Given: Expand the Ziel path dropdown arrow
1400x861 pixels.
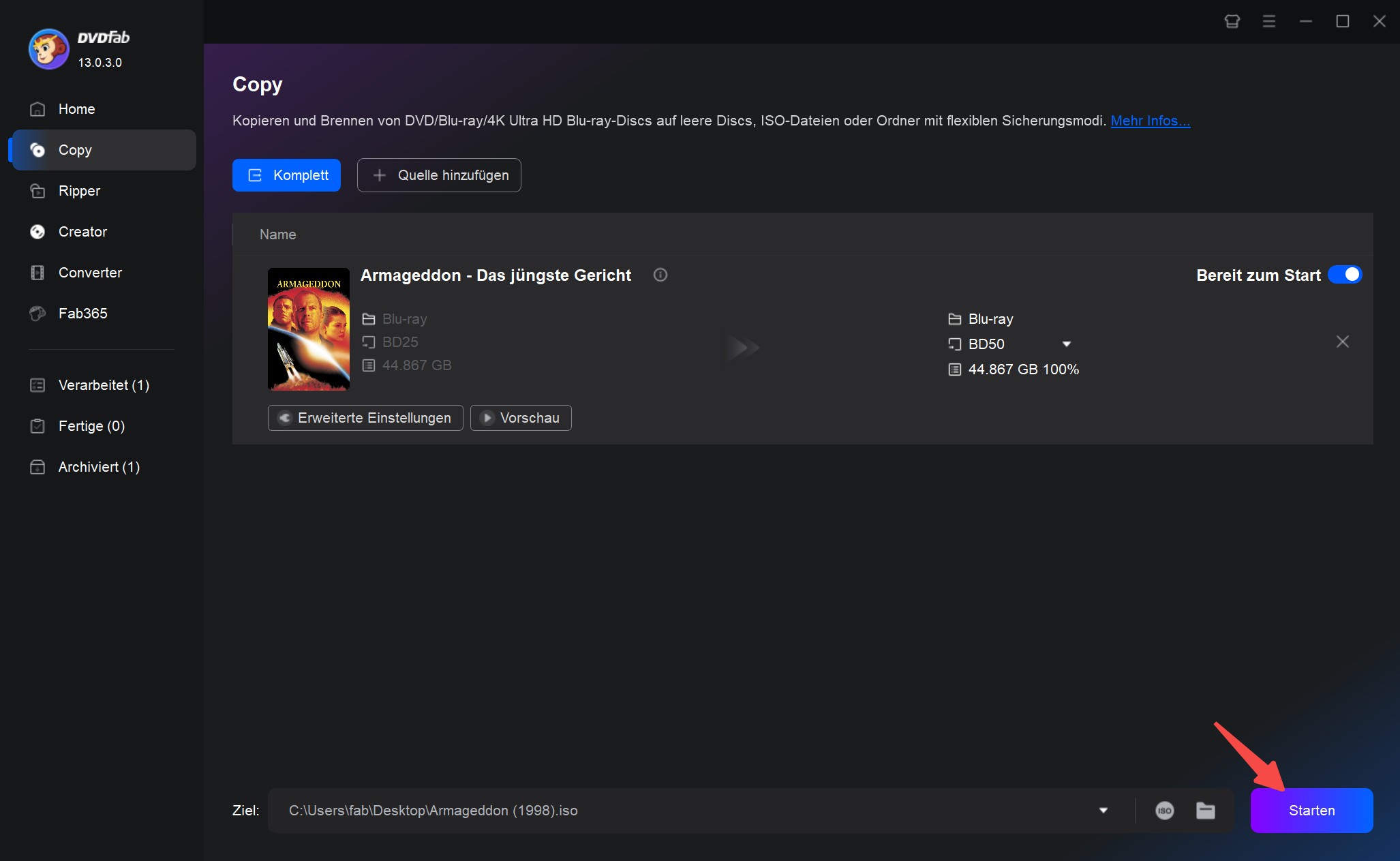Looking at the screenshot, I should pos(1104,811).
